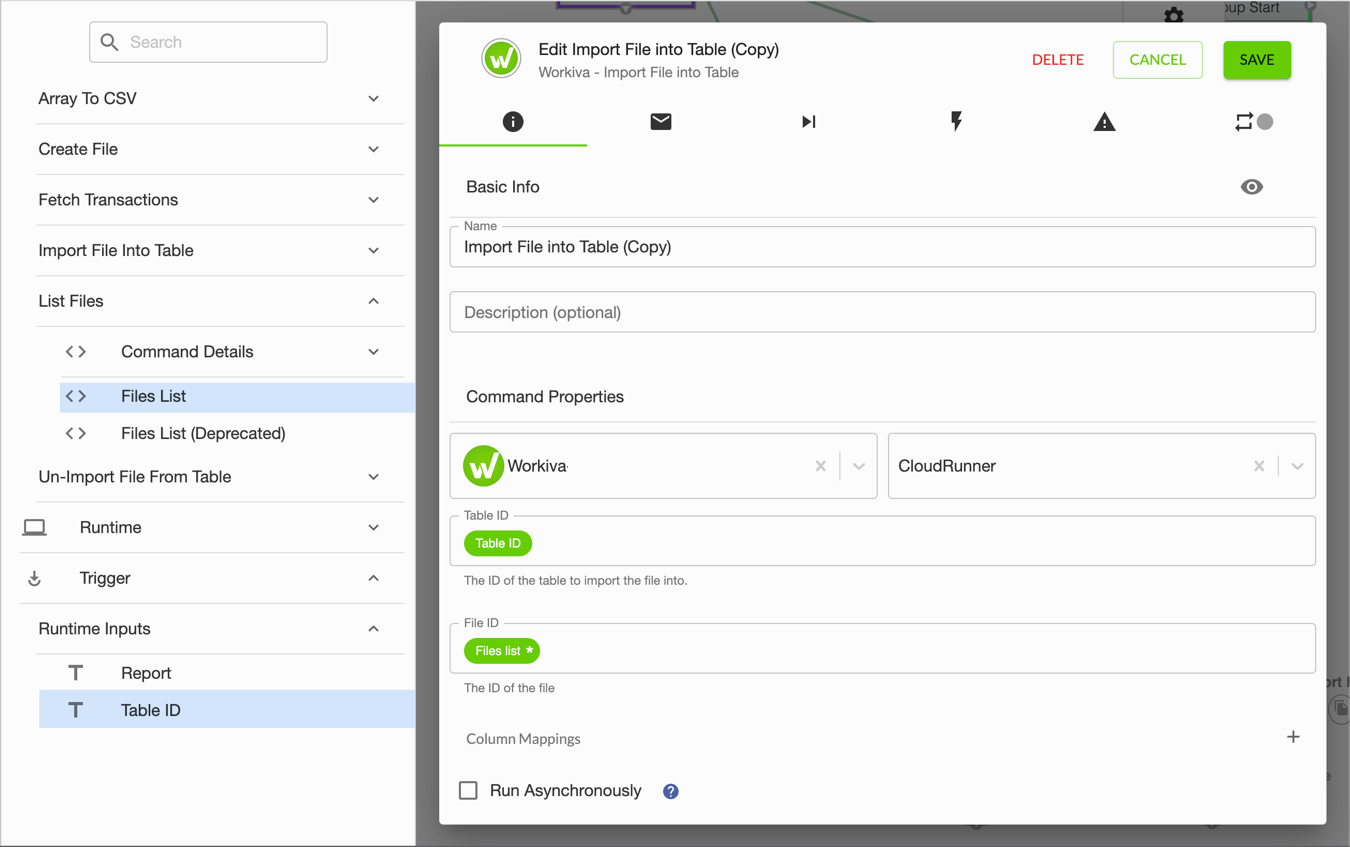Add a Column Mappings entry with plus
The height and width of the screenshot is (847, 1350).
tap(1293, 737)
